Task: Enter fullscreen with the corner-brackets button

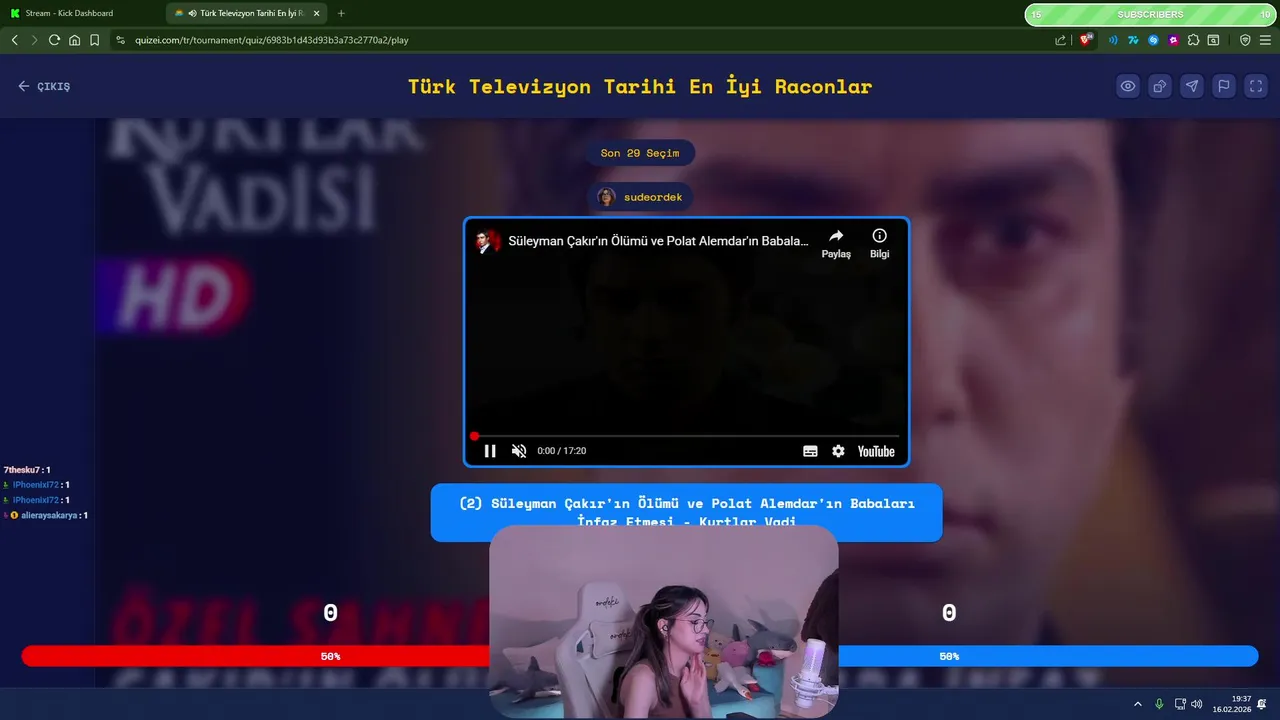Action: click(x=1256, y=86)
